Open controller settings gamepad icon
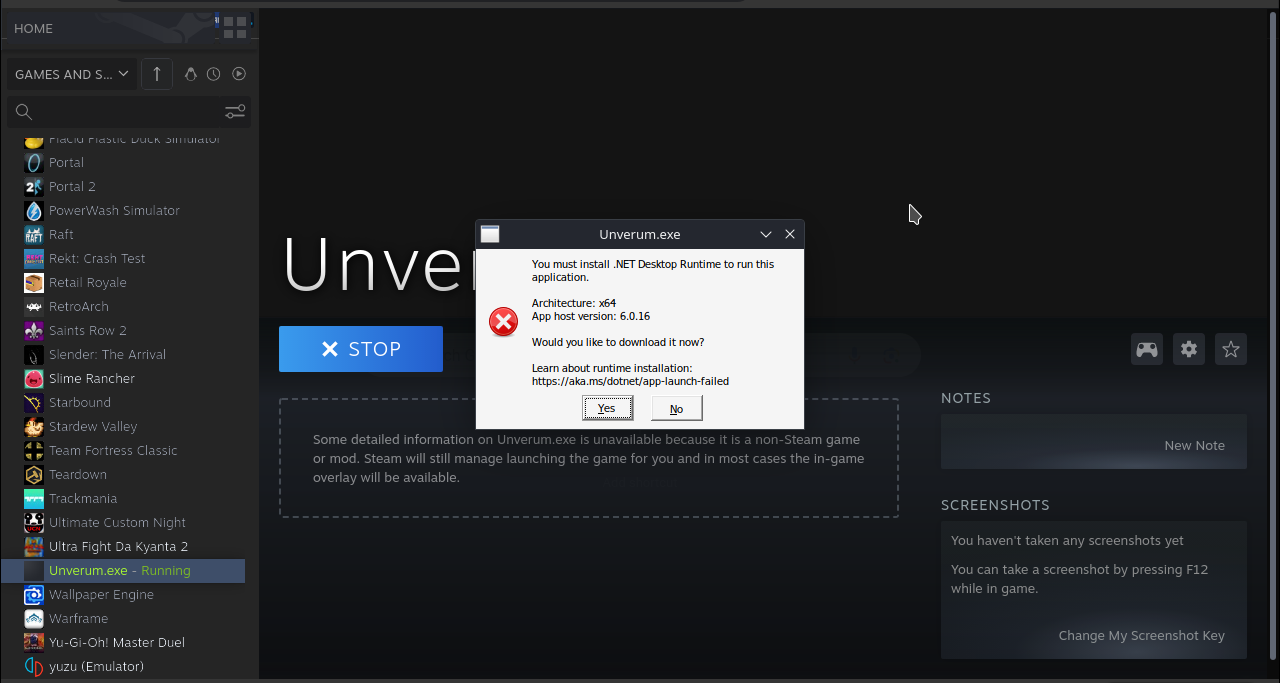This screenshot has width=1280, height=683. [x=1147, y=349]
